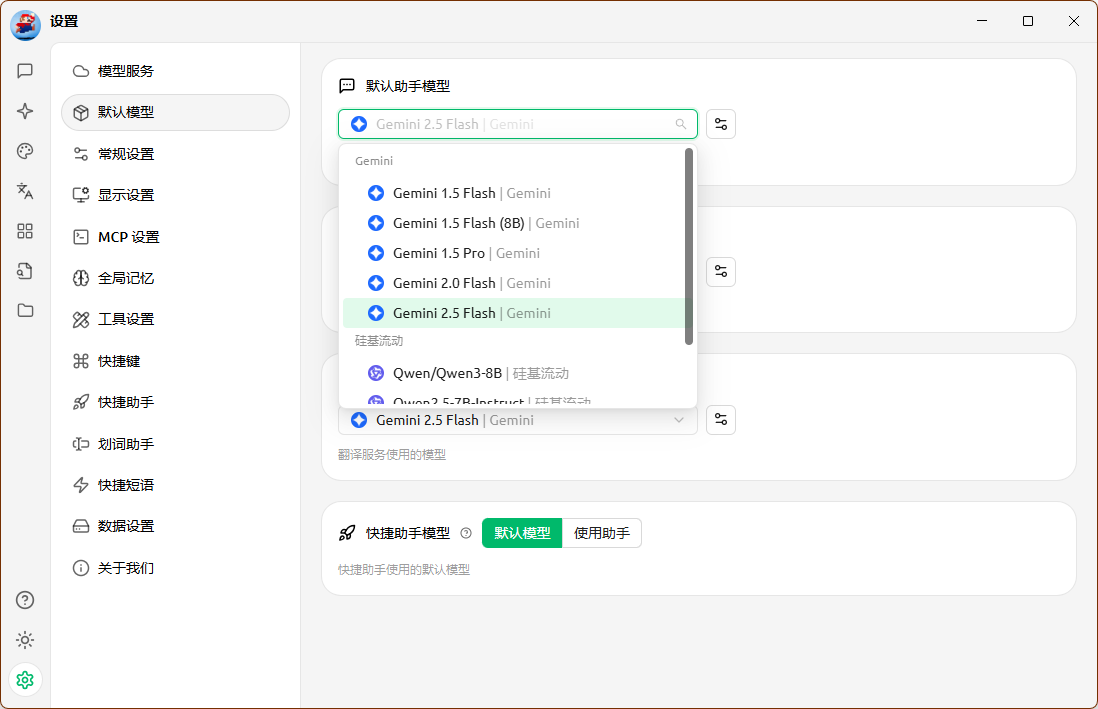Open 快捷助手 settings
This screenshot has width=1098, height=709.
175,402
